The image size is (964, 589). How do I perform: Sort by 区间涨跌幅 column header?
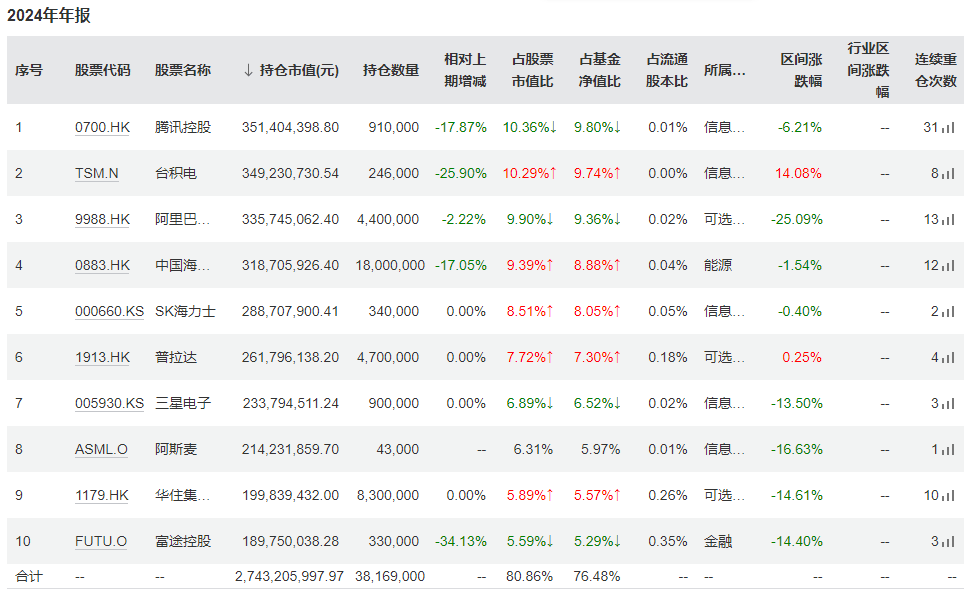(x=801, y=70)
